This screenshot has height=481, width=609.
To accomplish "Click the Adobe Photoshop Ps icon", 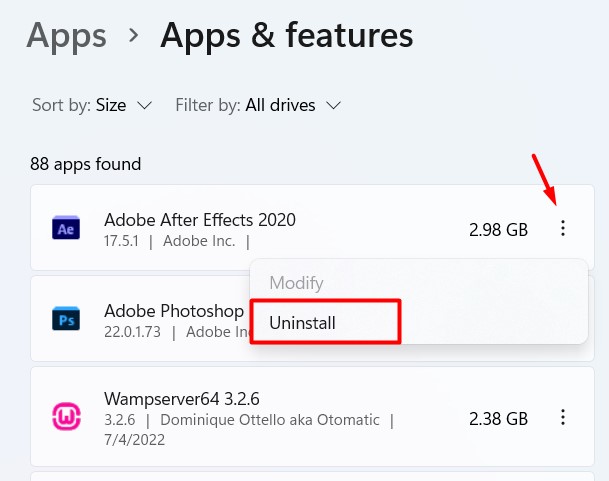I will pos(66,319).
